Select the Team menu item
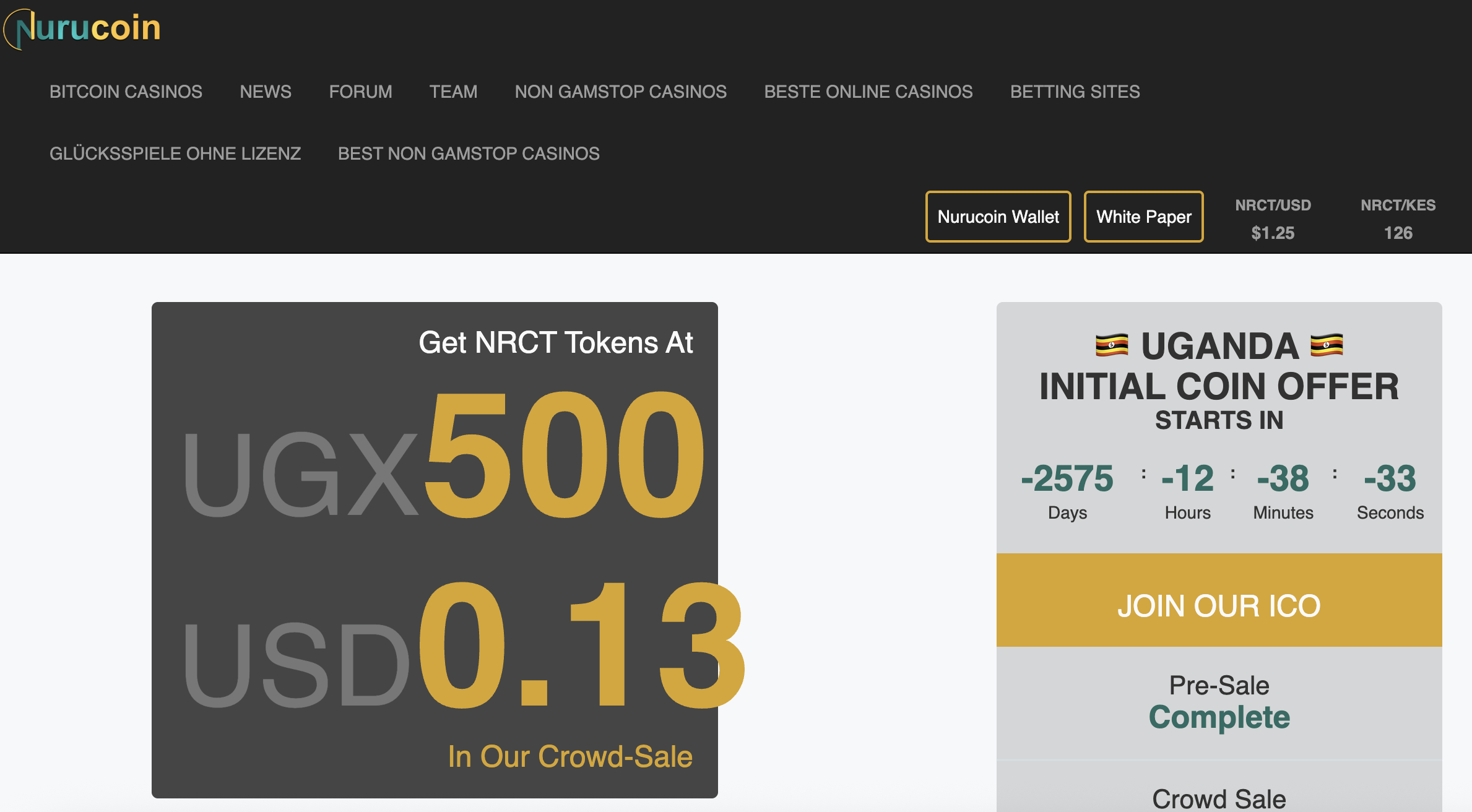Viewport: 1472px width, 812px height. point(453,92)
